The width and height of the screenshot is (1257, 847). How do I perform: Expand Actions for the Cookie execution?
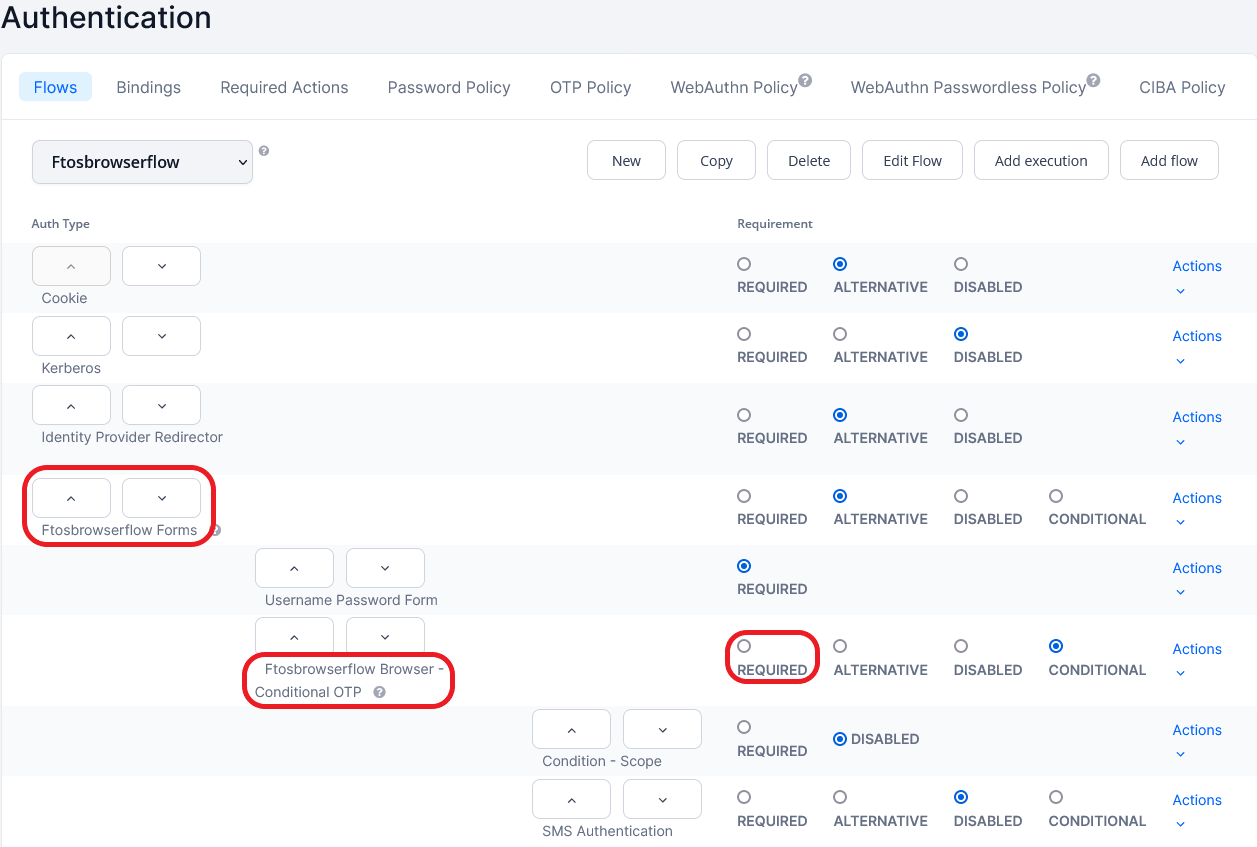point(1197,266)
